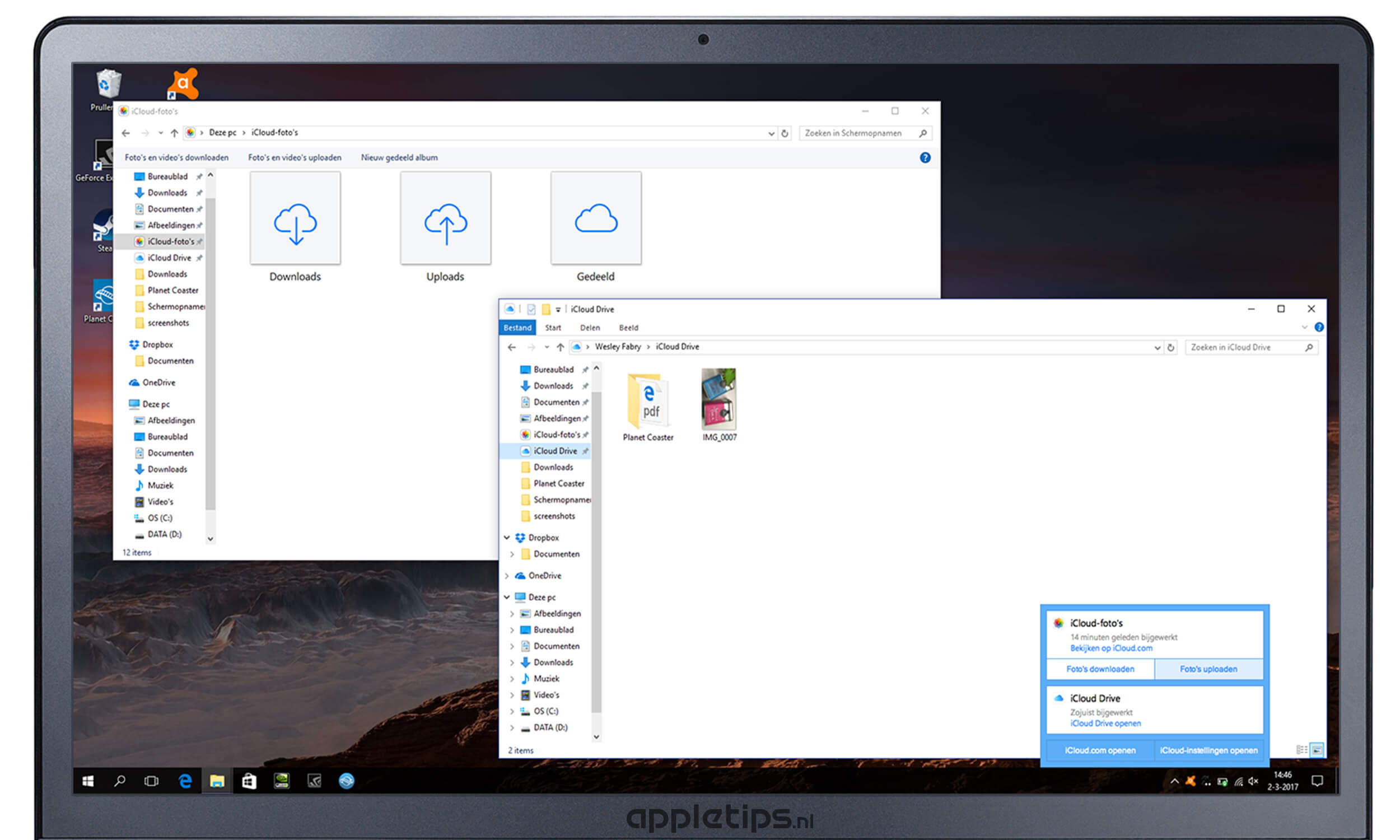
Task: Select iCloud-foto's in iCloud Drive sidebar
Action: point(557,435)
